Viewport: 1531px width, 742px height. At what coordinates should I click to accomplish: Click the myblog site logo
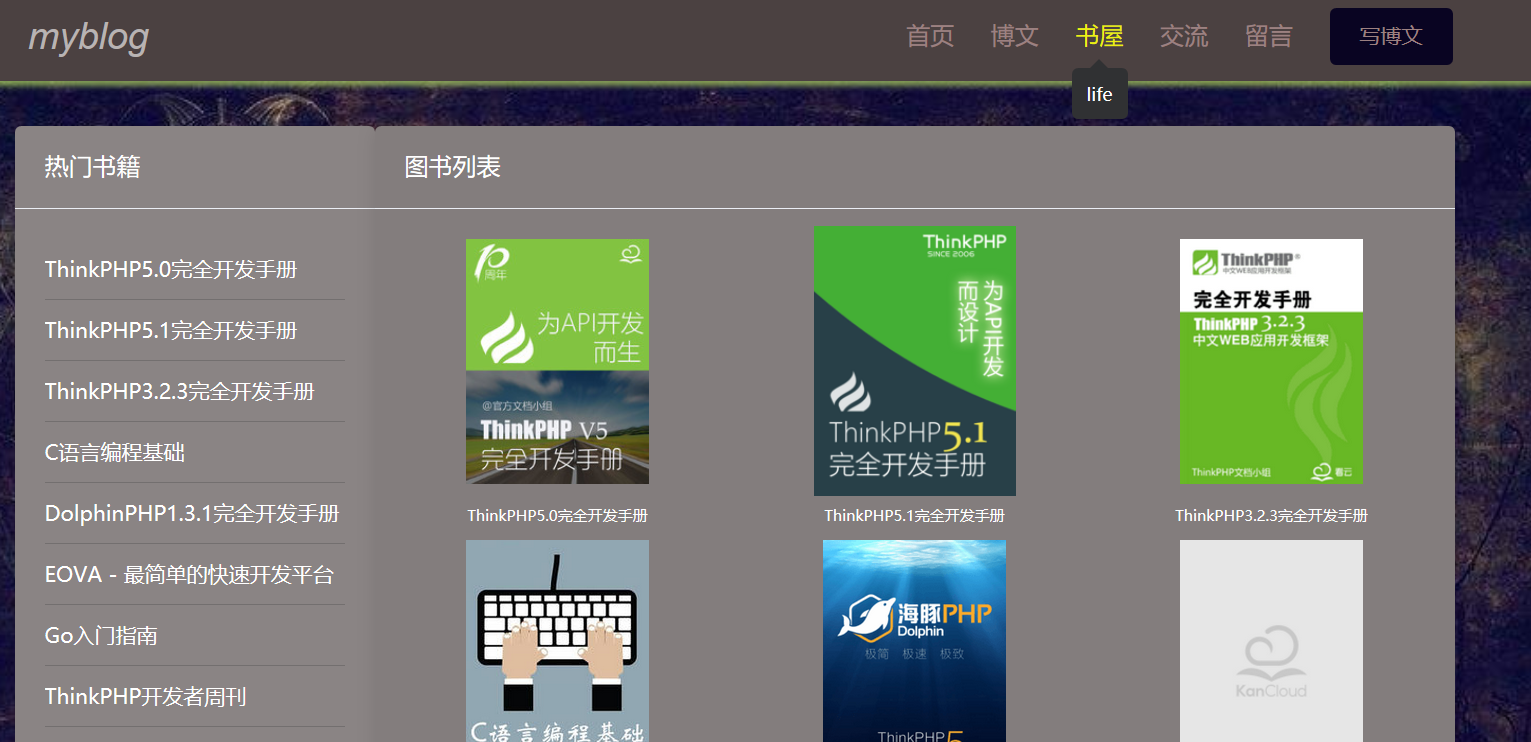[x=88, y=38]
